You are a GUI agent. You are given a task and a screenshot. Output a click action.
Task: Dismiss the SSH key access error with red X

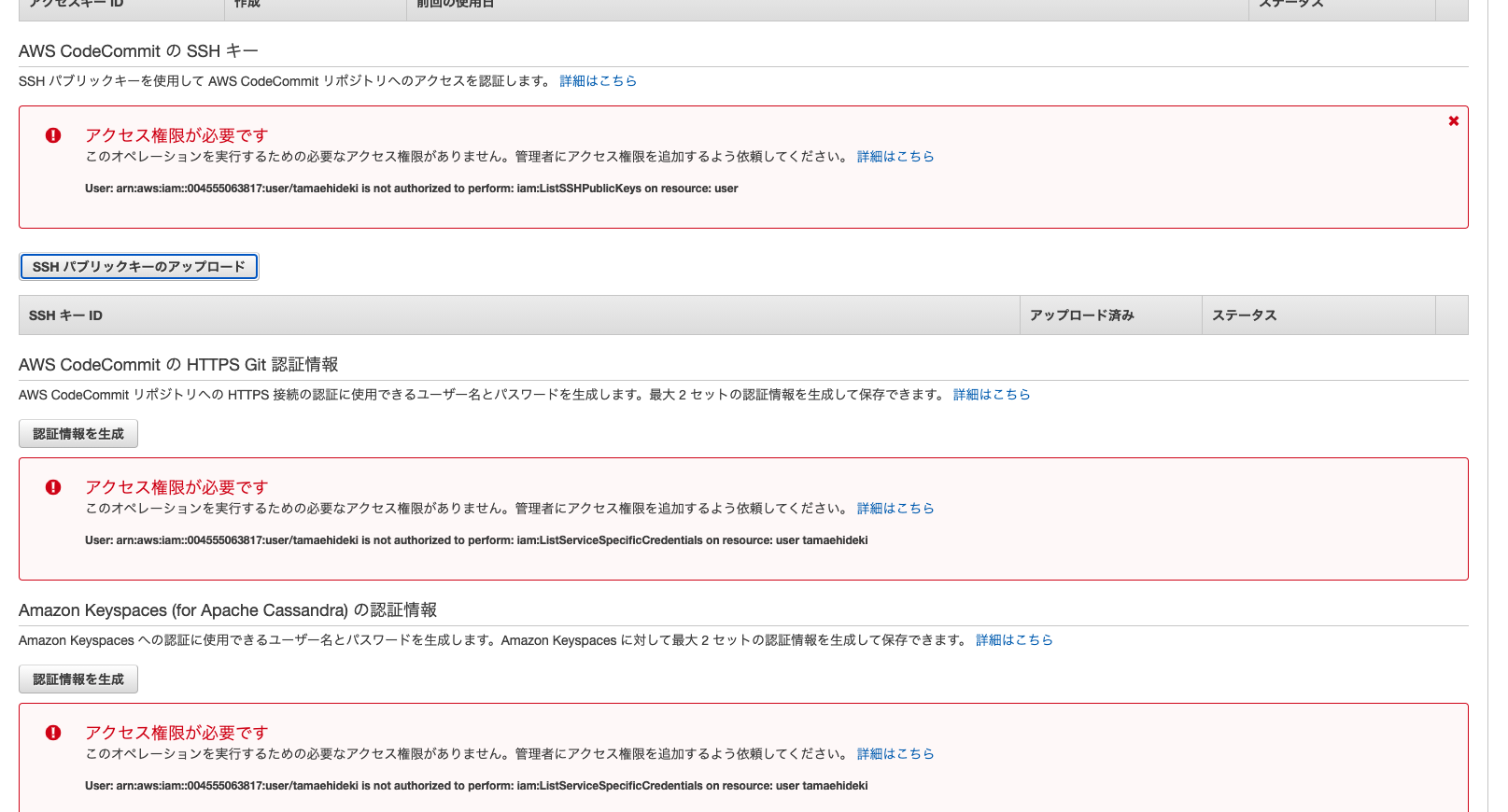[1454, 121]
